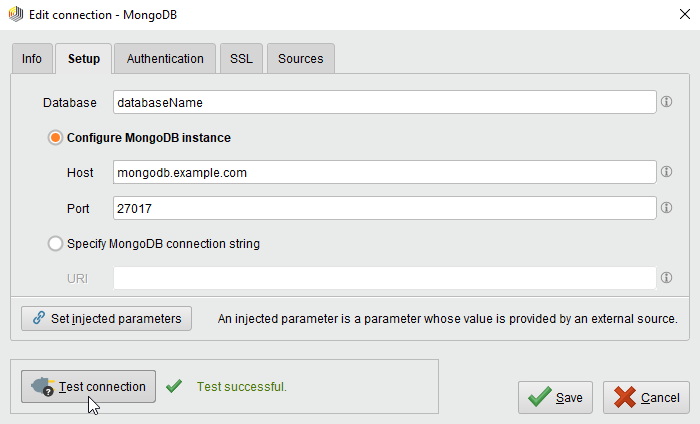The height and width of the screenshot is (424, 700).
Task: Select Specify MongoDB connection string option
Action: pyautogui.click(x=56, y=243)
